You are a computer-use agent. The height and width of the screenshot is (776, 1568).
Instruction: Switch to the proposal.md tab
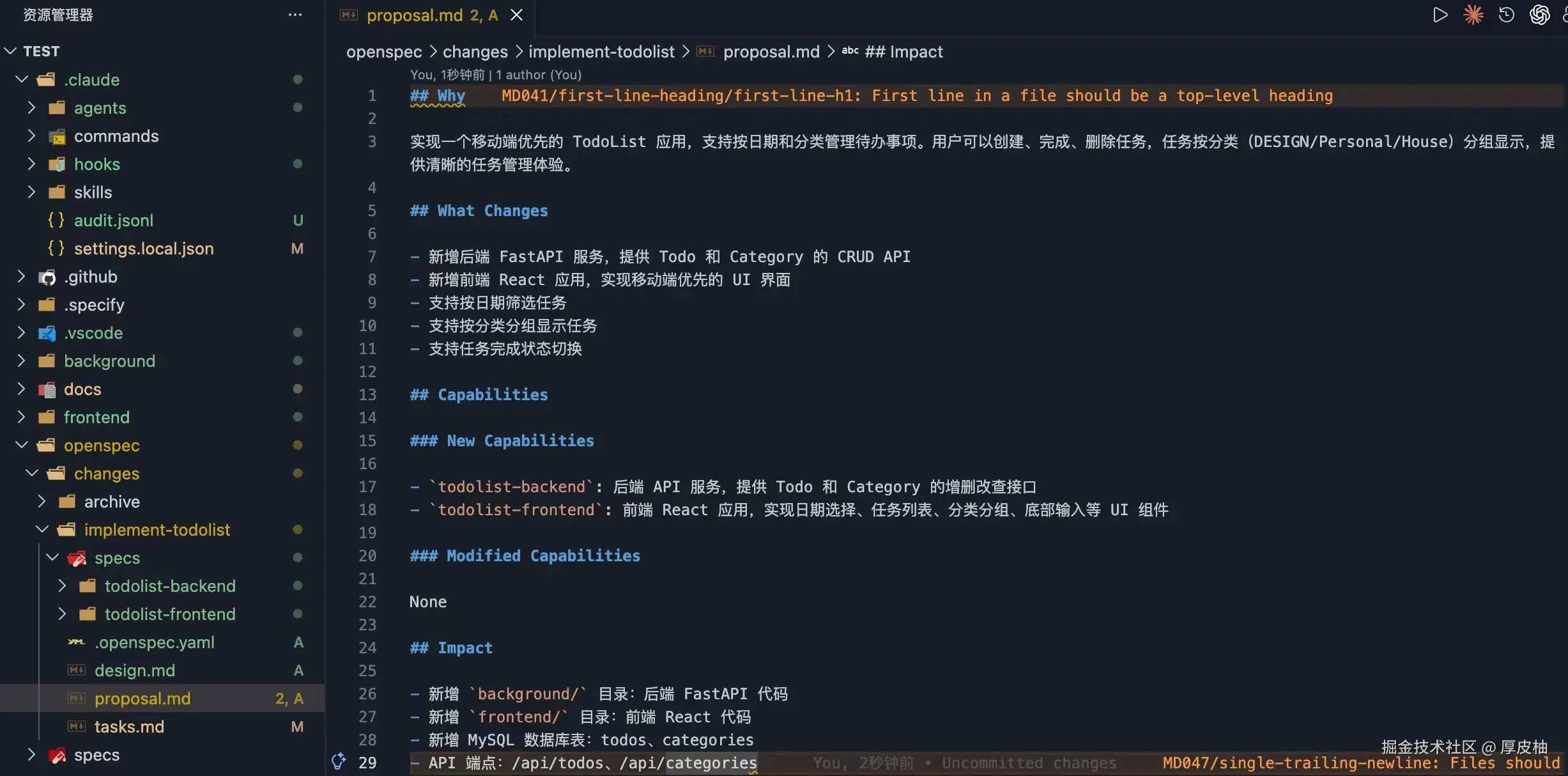pos(414,15)
